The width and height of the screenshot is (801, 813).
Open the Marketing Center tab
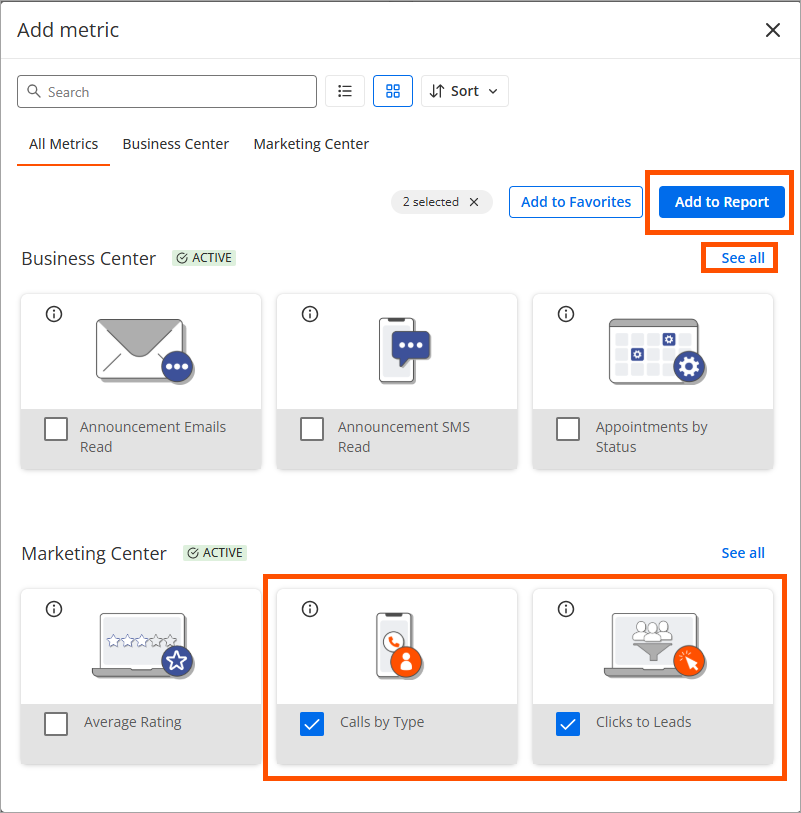311,144
